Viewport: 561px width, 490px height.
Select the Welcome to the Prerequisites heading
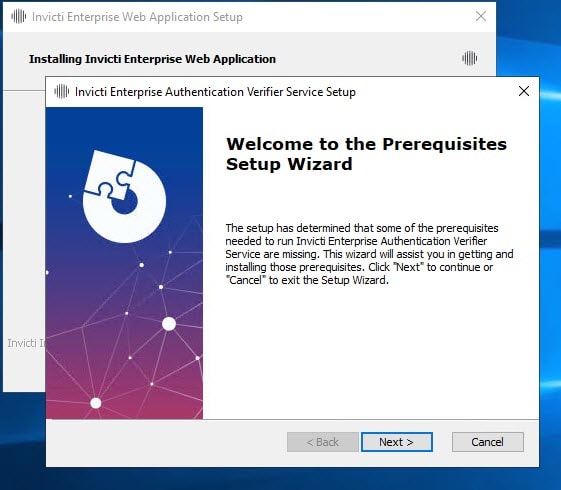coord(366,154)
